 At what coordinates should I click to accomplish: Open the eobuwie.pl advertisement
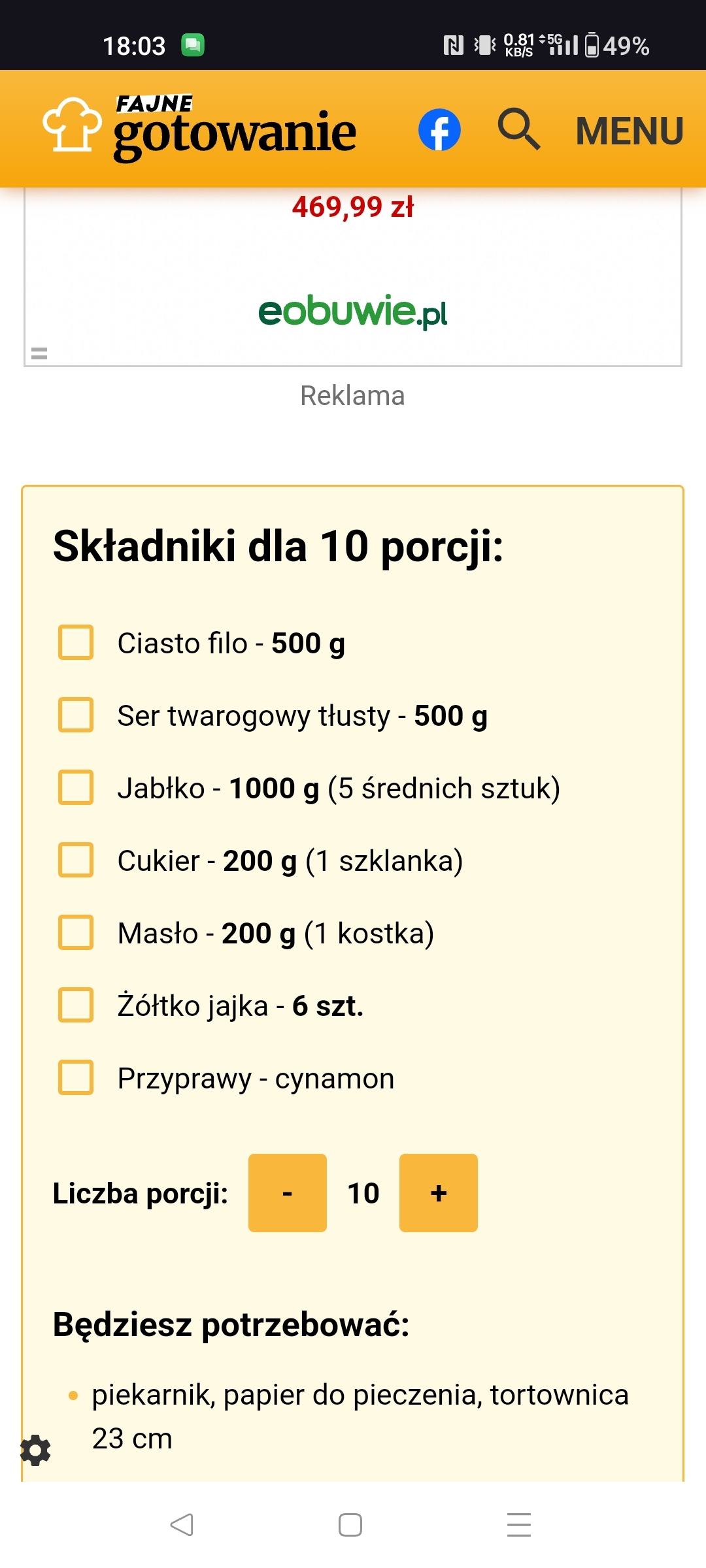click(353, 311)
